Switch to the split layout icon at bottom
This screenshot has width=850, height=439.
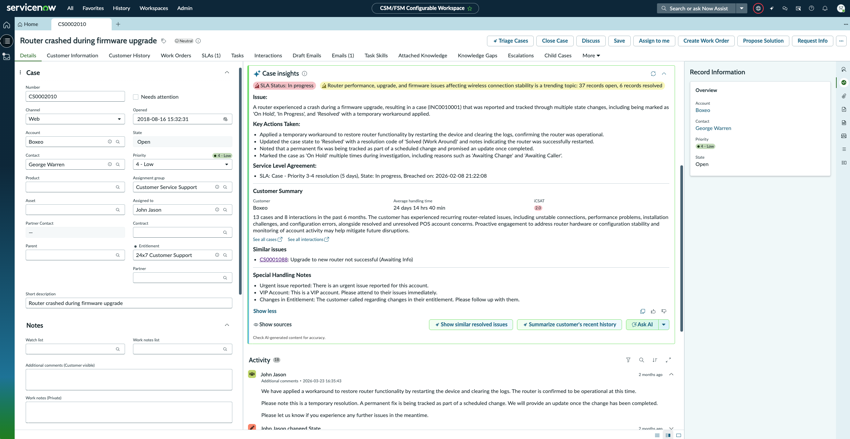click(x=668, y=435)
